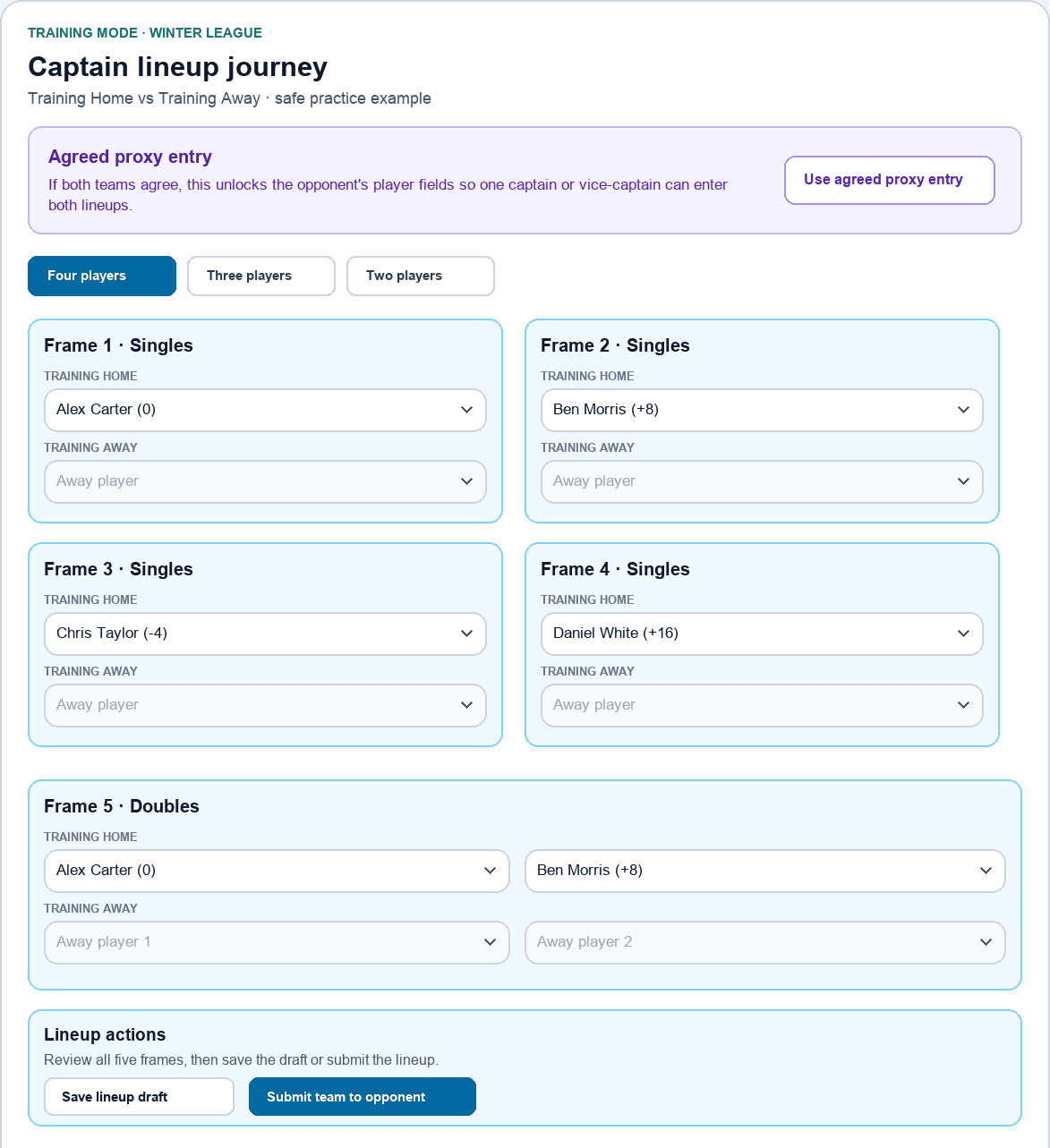Click chevron arrow of Frame 4 away dropdown

pyautogui.click(x=963, y=705)
